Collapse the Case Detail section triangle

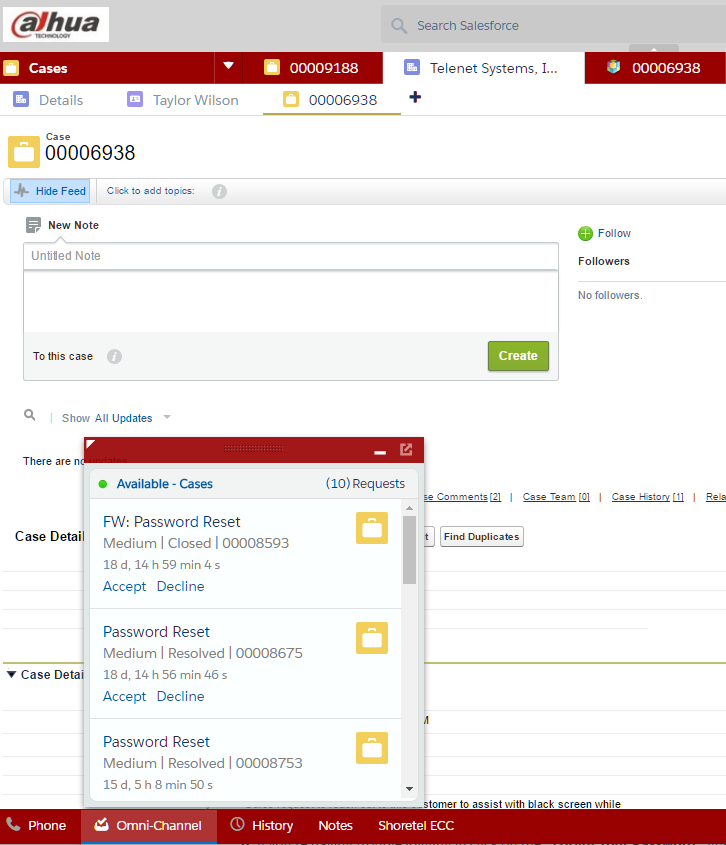pyautogui.click(x=11, y=675)
